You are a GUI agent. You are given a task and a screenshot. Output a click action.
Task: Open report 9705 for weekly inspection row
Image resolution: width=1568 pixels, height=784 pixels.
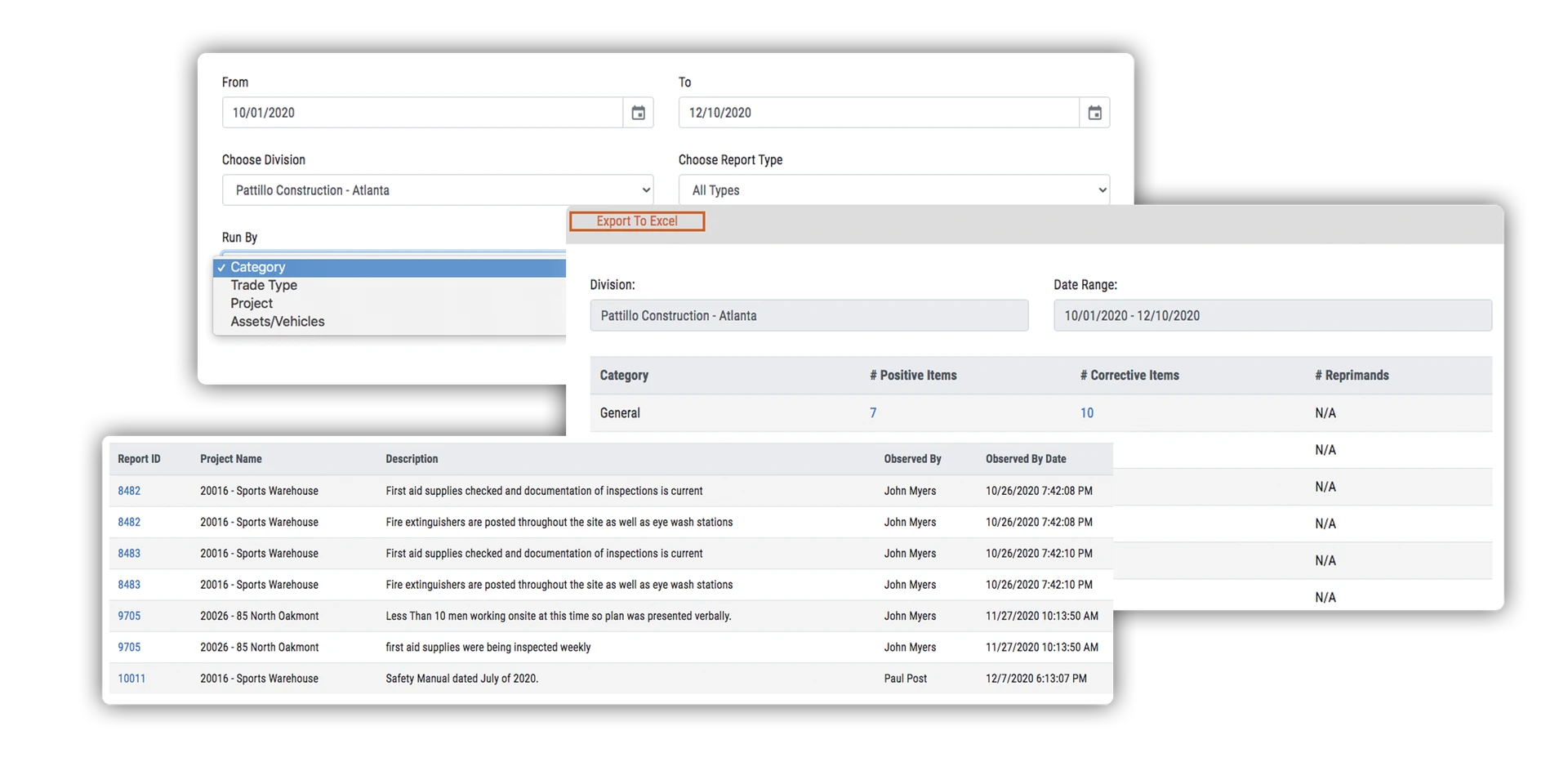(x=129, y=647)
